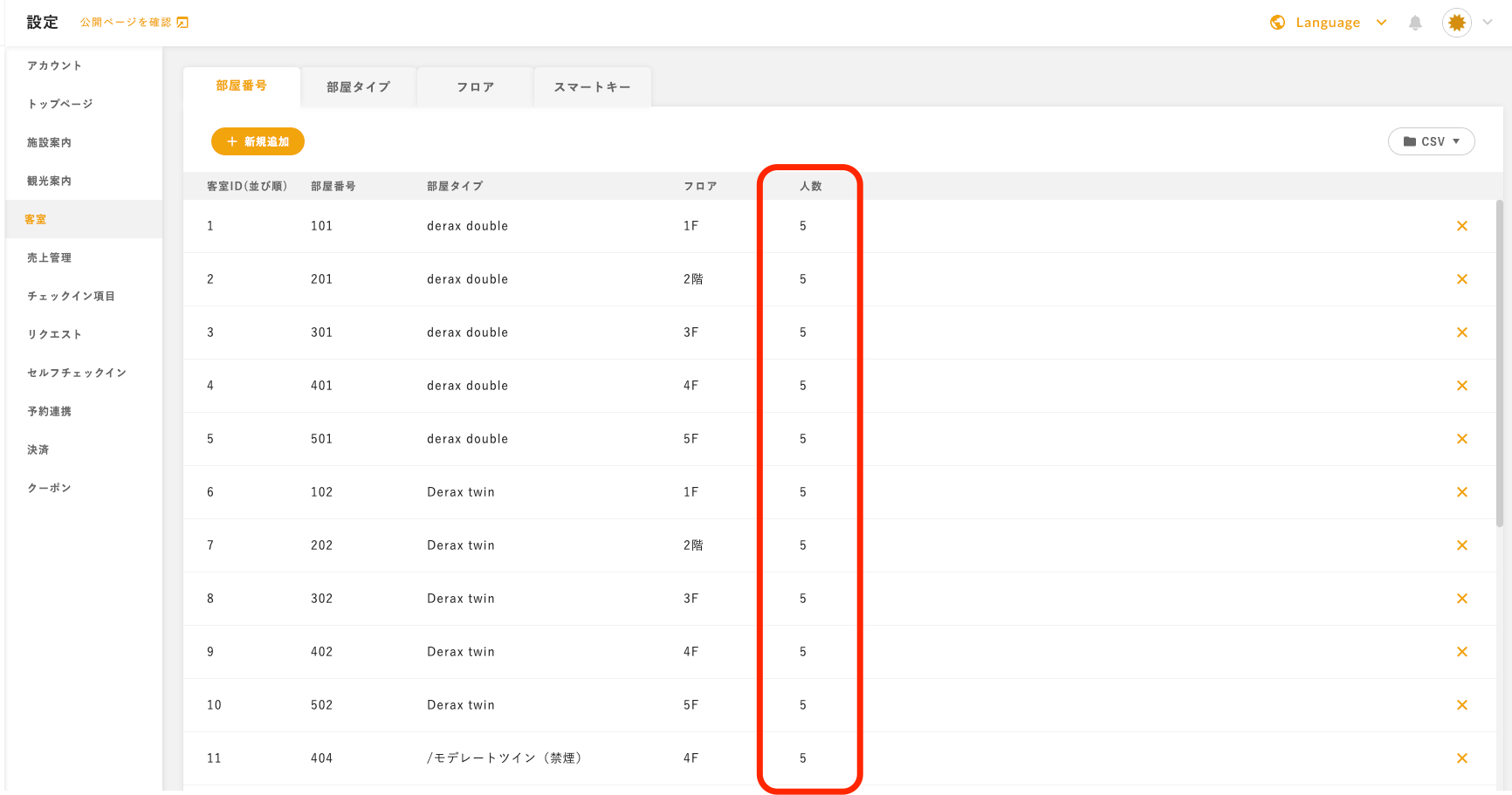The height and width of the screenshot is (795, 1512).
Task: Click room number 501 cell
Action: point(321,439)
